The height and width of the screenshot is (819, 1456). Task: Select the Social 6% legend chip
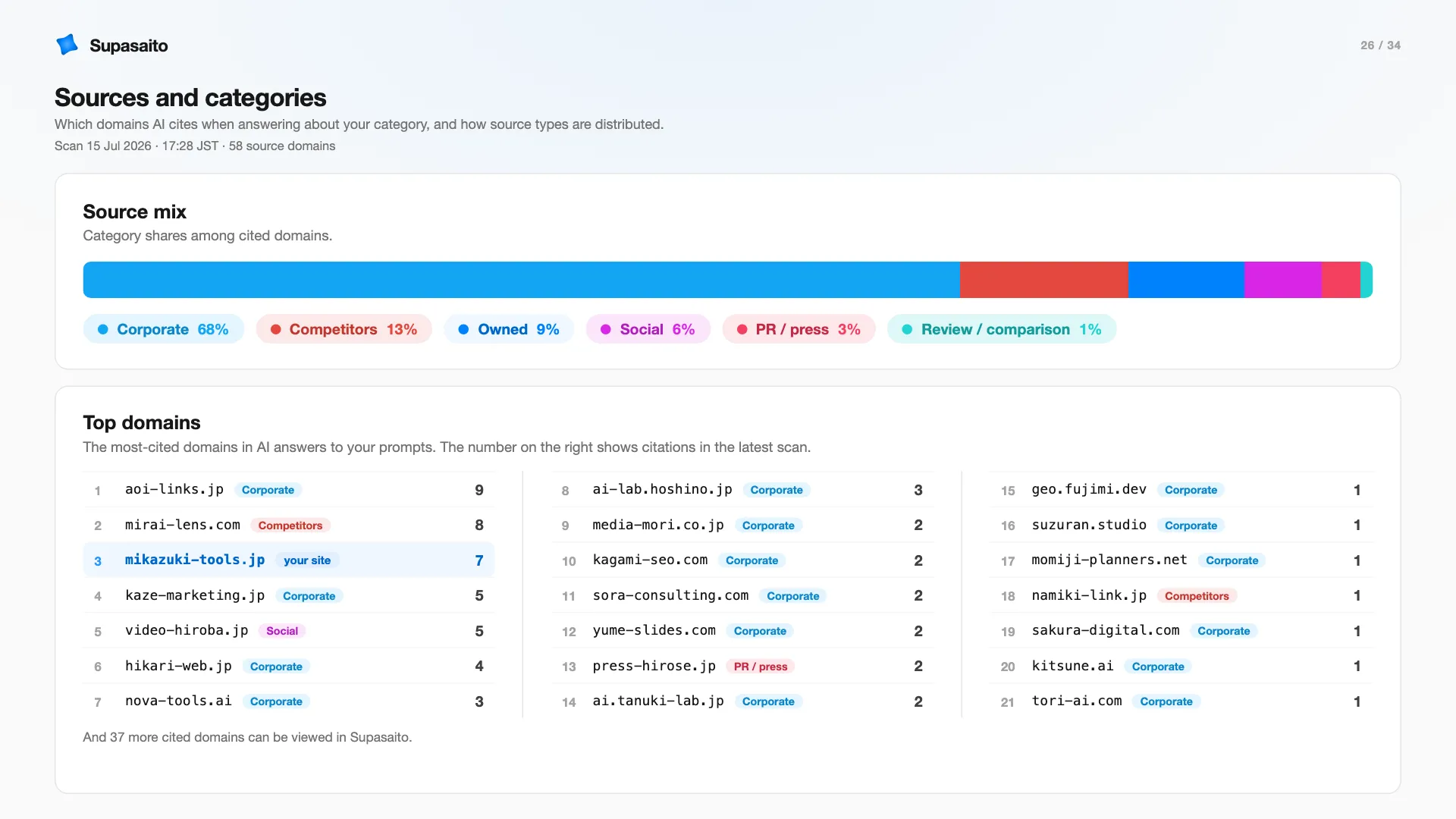pyautogui.click(x=648, y=329)
